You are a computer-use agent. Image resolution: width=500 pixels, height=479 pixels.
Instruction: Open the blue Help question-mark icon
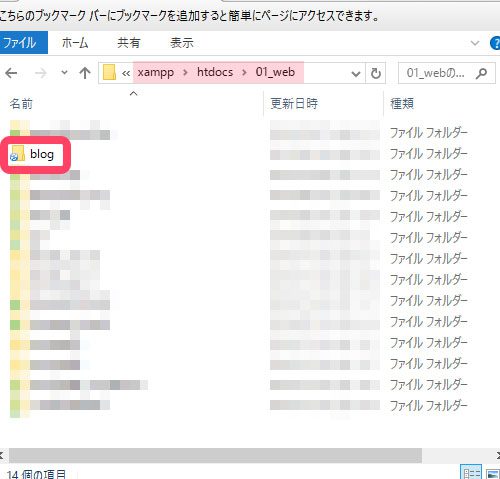coord(495,43)
